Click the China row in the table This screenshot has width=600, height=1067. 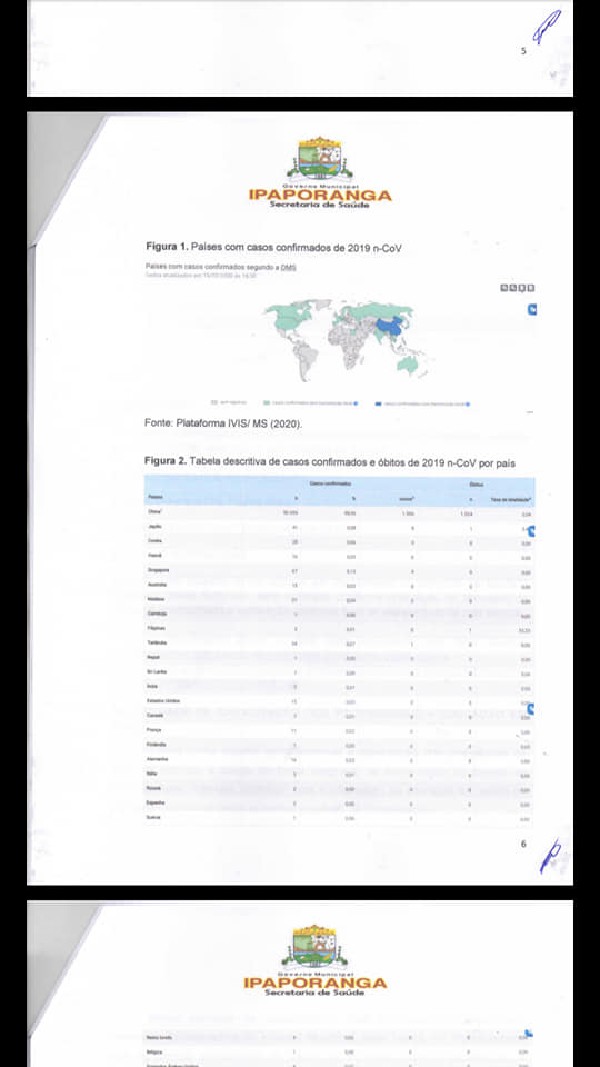(x=339, y=514)
